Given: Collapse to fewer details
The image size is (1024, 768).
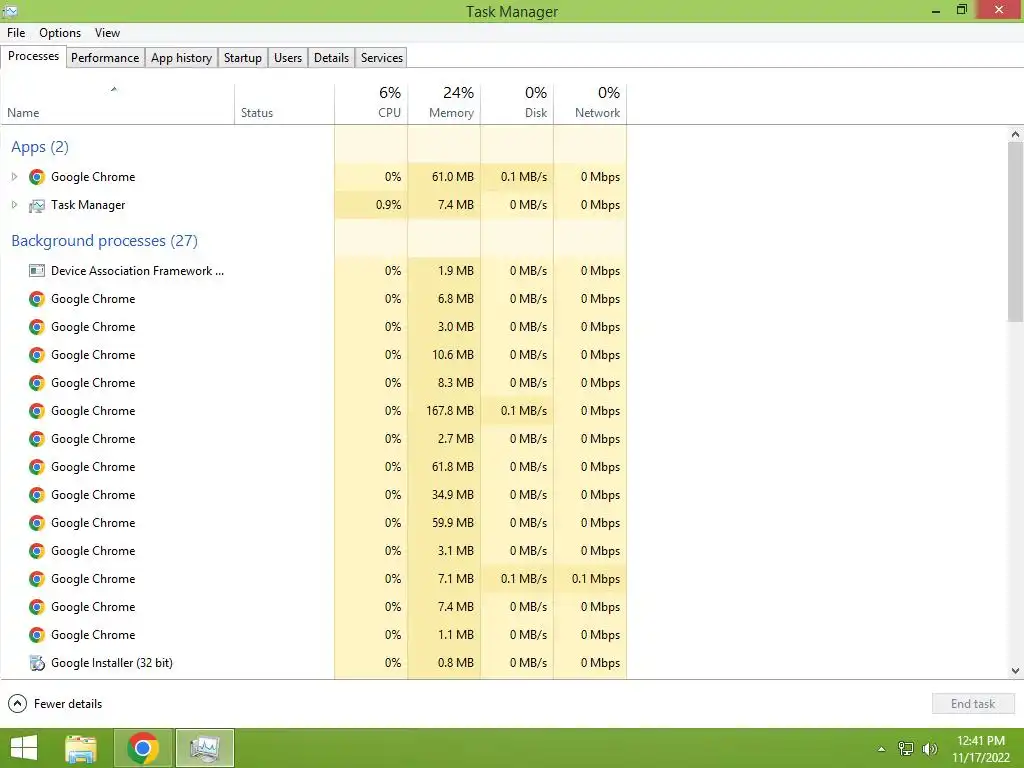Looking at the screenshot, I should 55,703.
